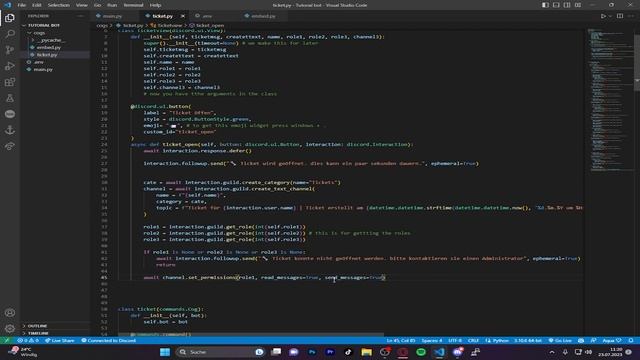Open the Run and Debug view

tap(10, 66)
